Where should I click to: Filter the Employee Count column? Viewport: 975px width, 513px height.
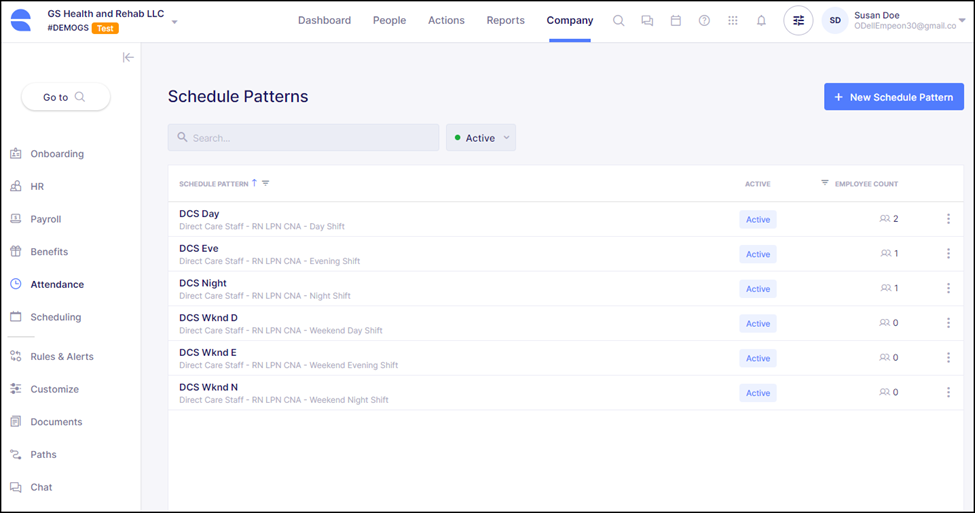point(825,183)
